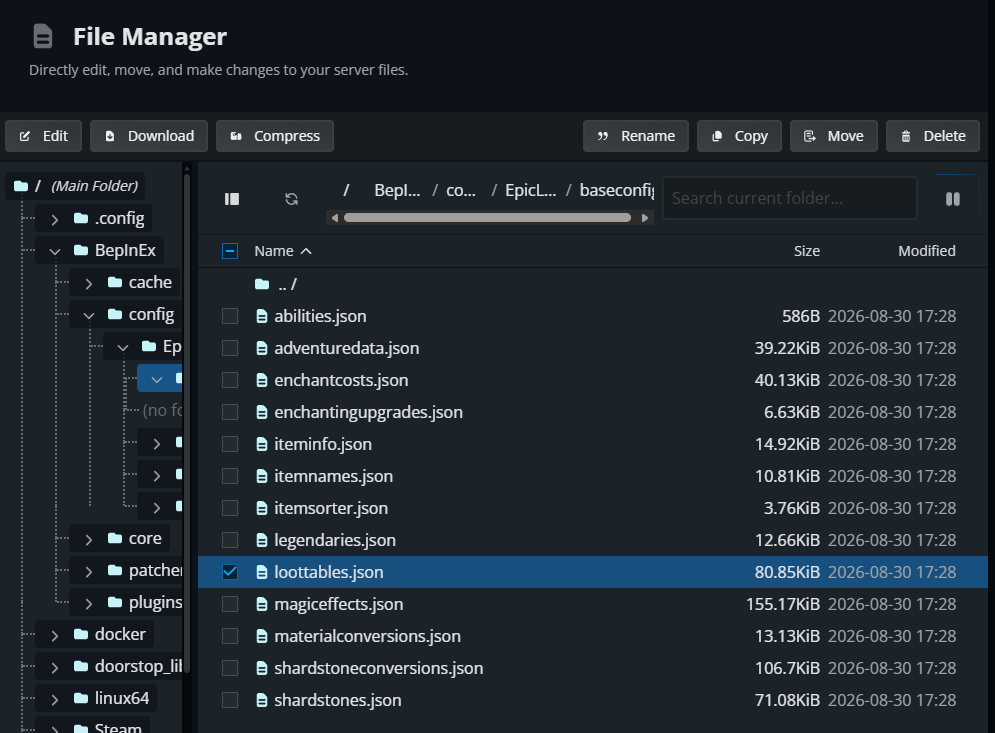Click the Copy button

coord(739,136)
